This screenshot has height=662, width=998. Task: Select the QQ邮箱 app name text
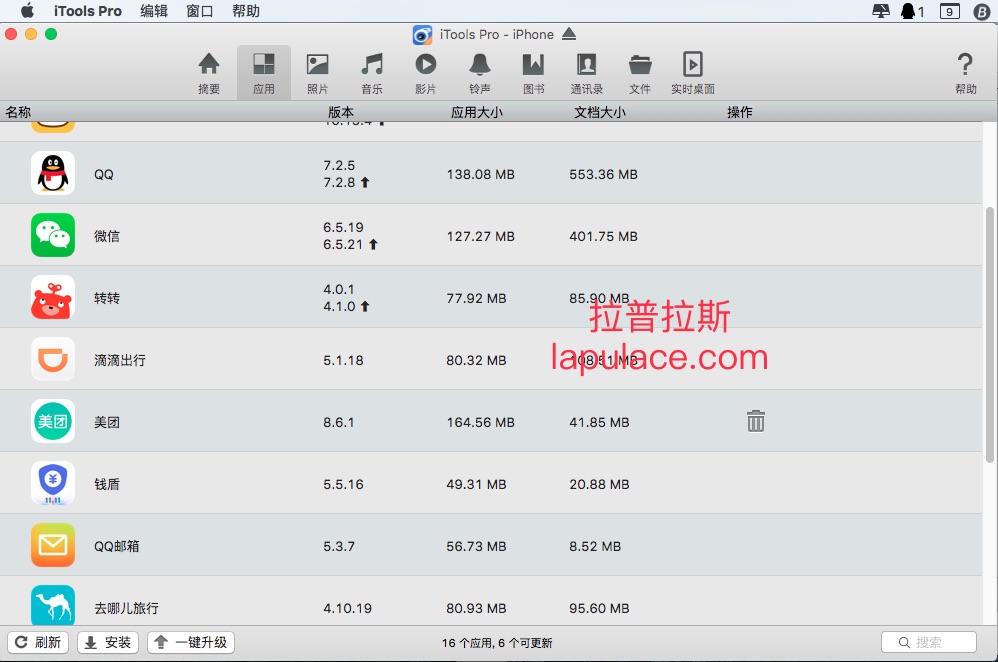(x=116, y=546)
